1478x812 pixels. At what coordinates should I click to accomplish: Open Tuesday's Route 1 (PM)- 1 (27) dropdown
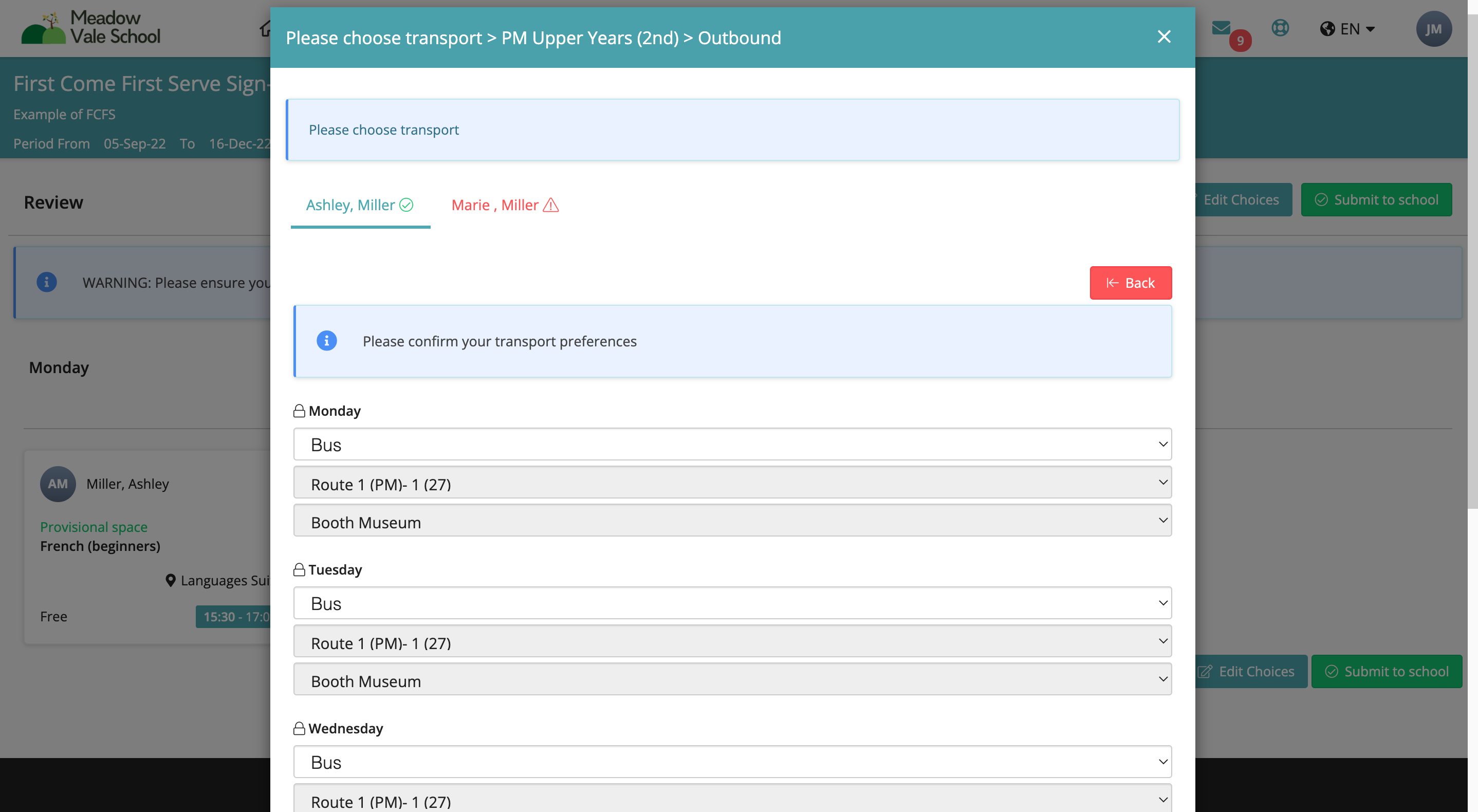[732, 641]
